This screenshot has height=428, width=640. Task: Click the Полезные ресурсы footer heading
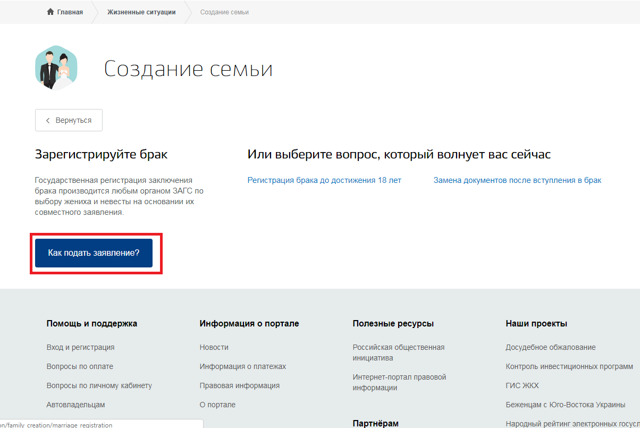pyautogui.click(x=393, y=324)
